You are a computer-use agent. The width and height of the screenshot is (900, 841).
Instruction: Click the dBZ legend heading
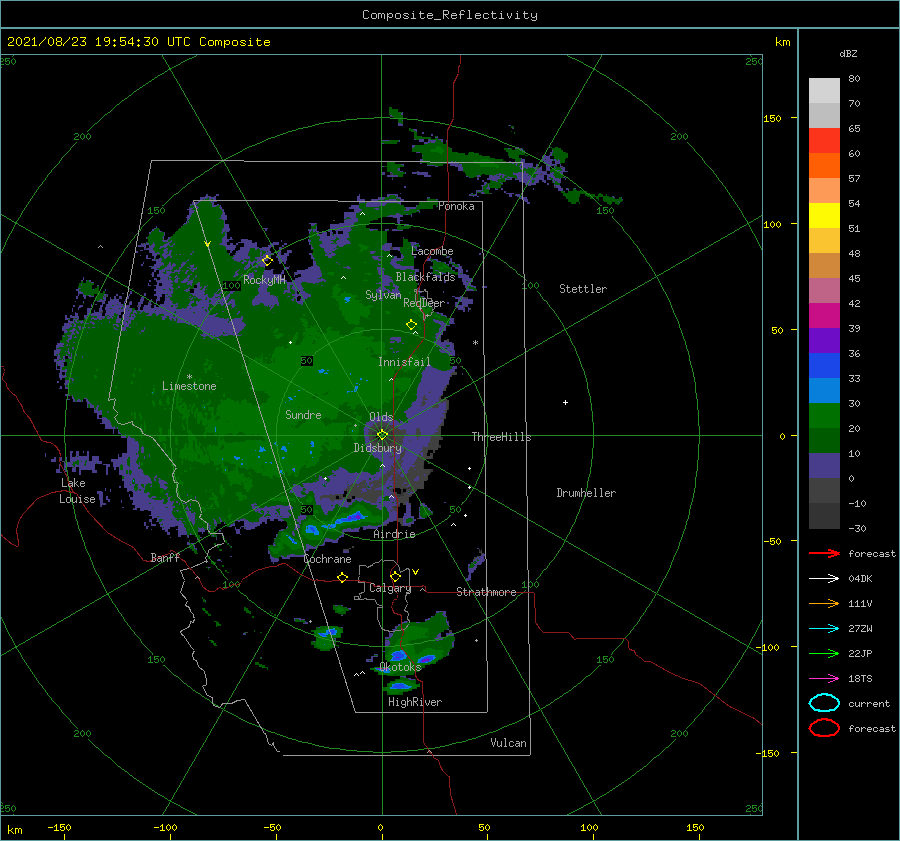[848, 53]
